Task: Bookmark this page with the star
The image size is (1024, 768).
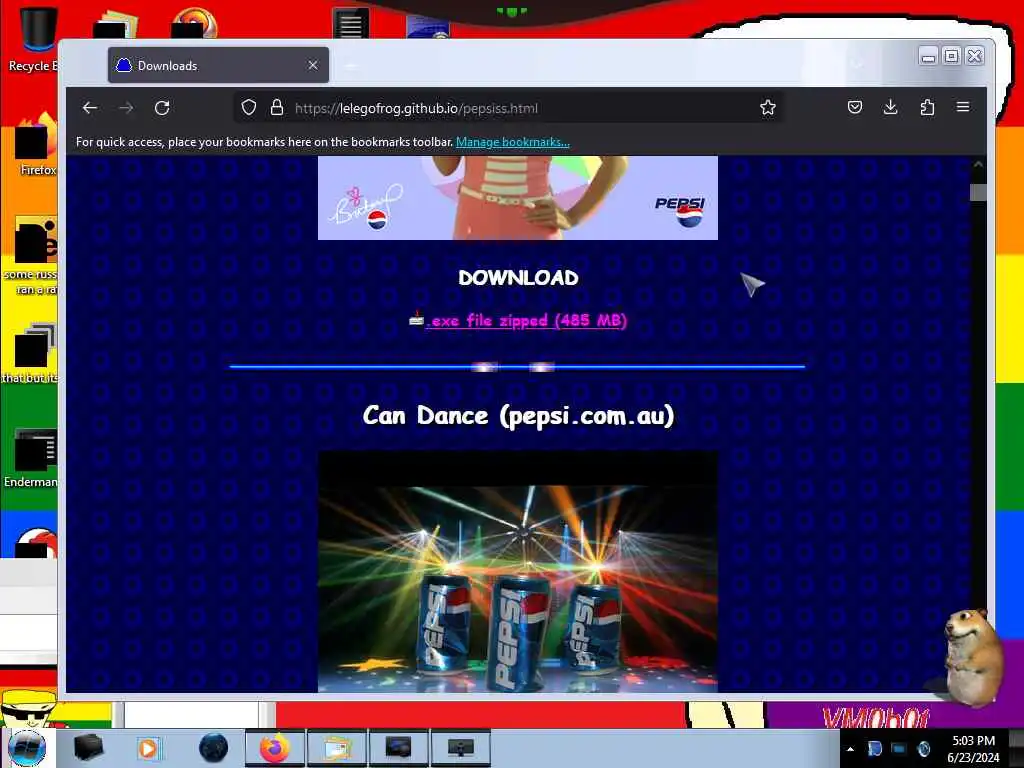Action: (x=768, y=108)
